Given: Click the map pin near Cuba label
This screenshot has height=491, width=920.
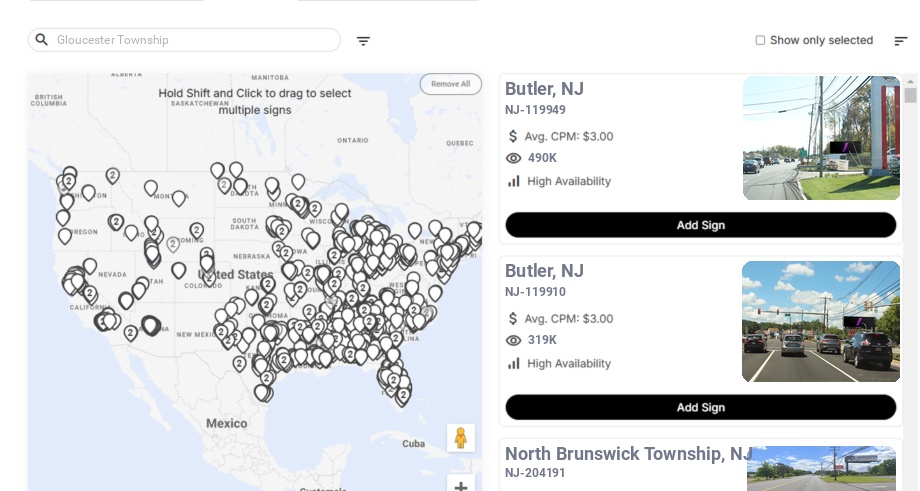Looking at the screenshot, I should click(x=403, y=396).
